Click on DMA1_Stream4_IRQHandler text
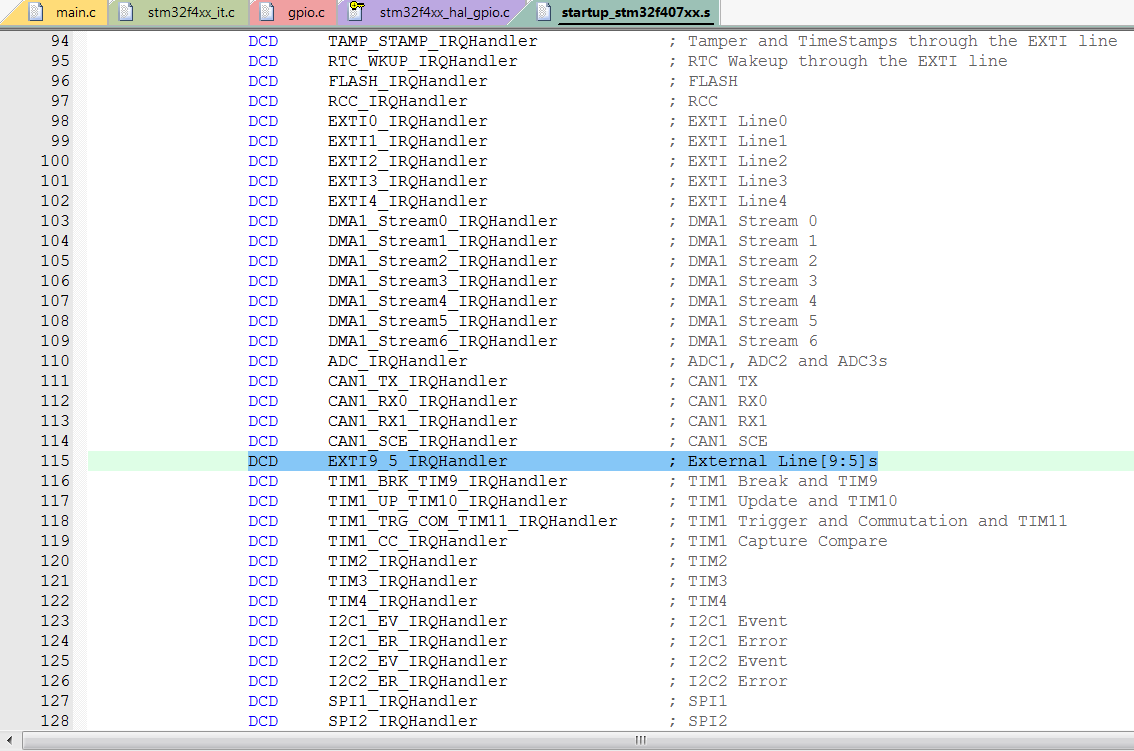The image size is (1134, 751). tap(443, 301)
